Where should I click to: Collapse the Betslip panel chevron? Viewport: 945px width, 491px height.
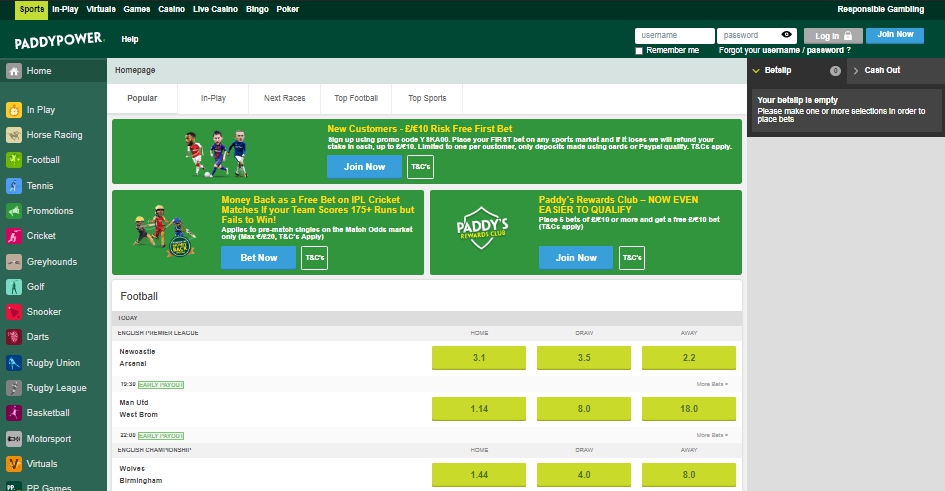point(756,70)
